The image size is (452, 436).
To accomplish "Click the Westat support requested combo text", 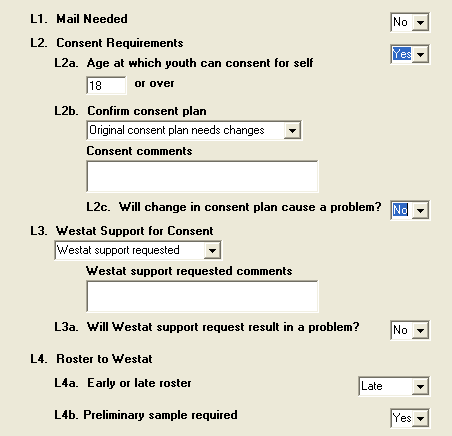I will point(118,250).
